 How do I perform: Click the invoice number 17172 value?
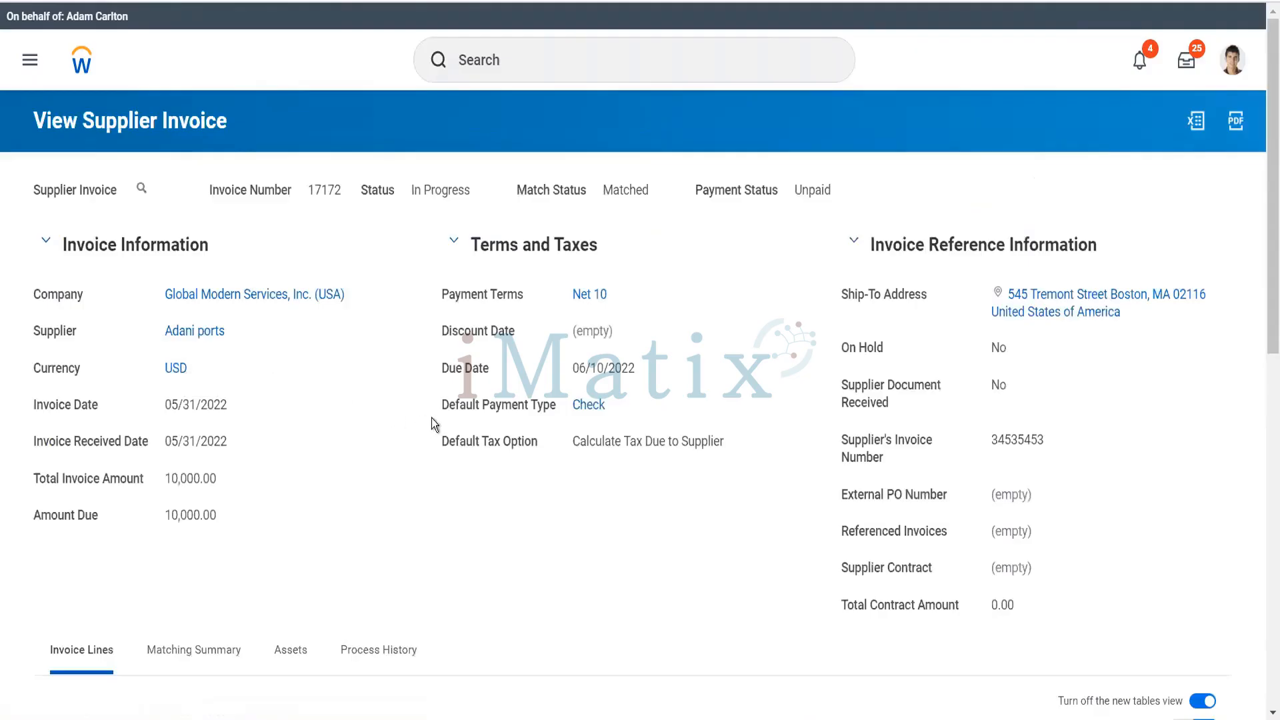coord(324,190)
